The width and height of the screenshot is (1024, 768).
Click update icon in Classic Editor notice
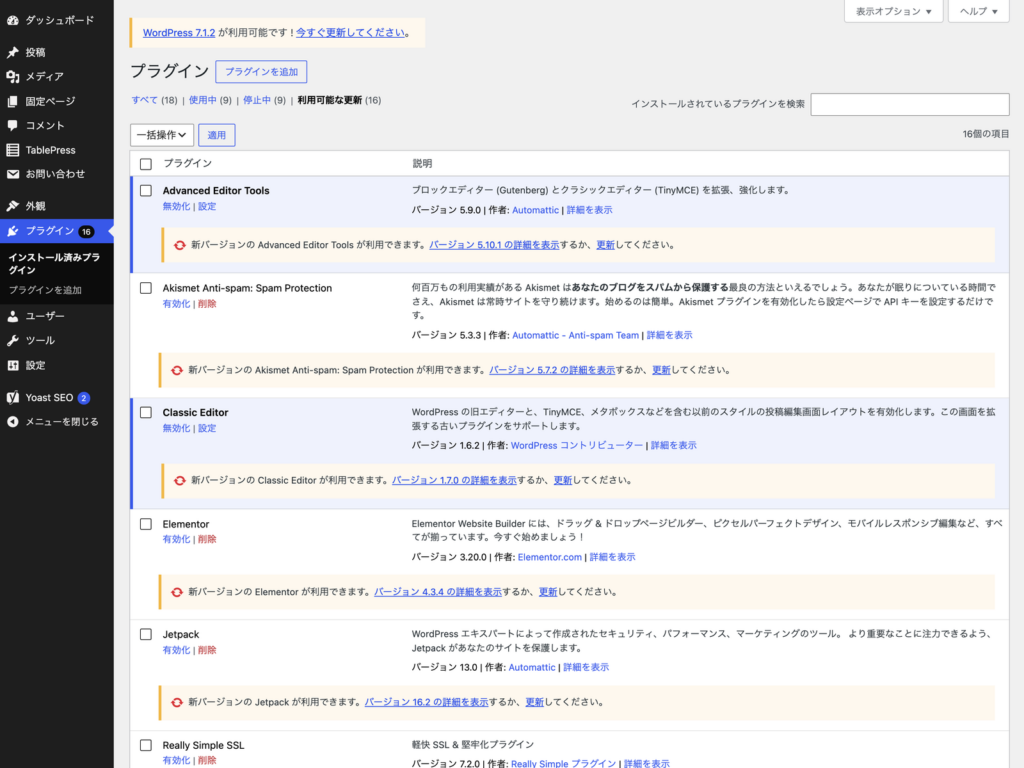click(x=180, y=480)
